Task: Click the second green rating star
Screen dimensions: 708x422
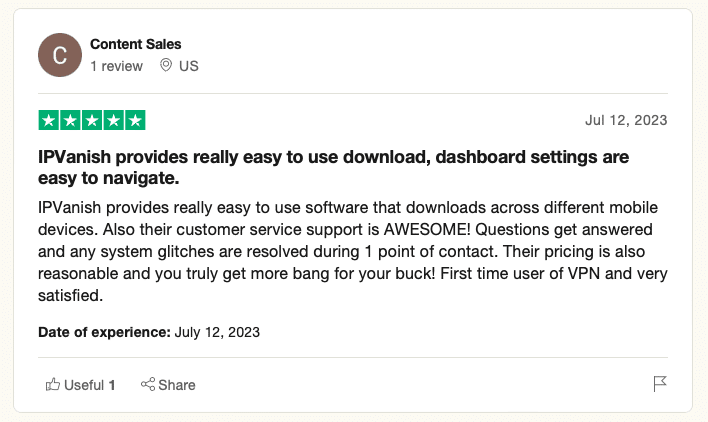Action: [x=70, y=120]
